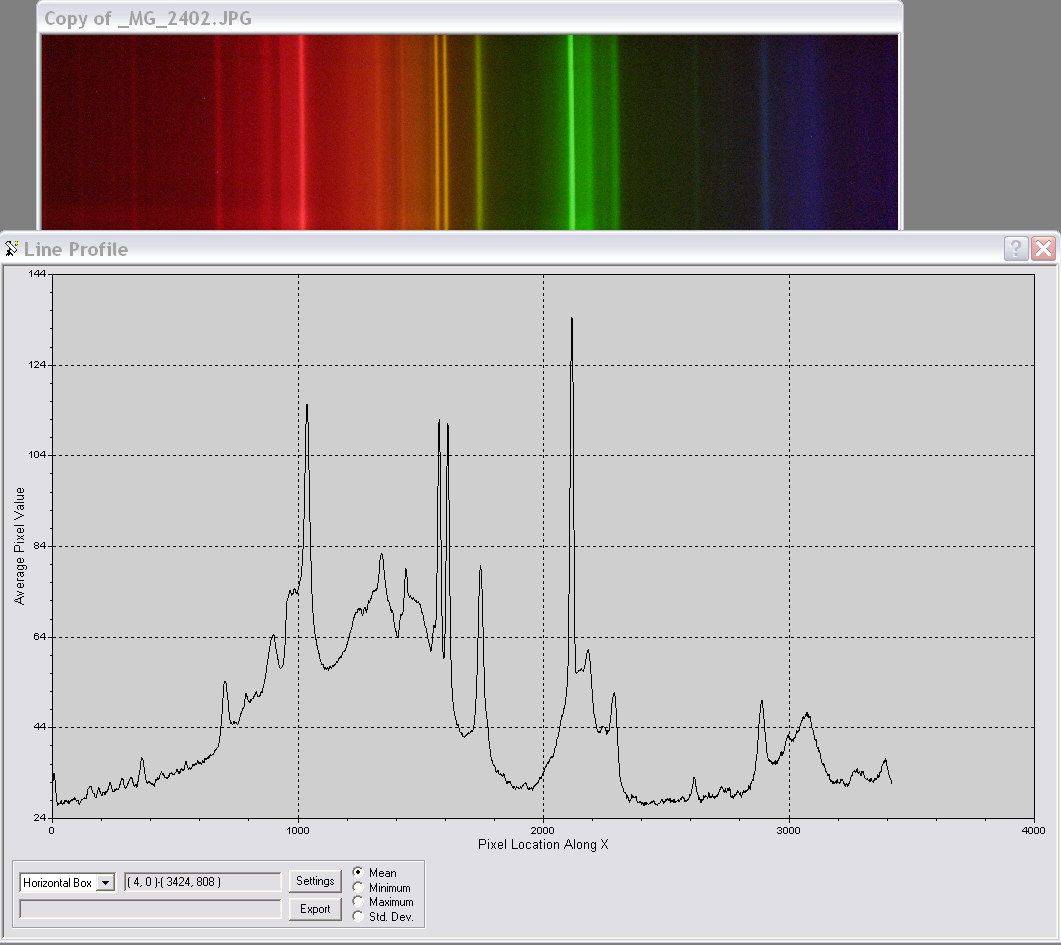
Task: Click the empty field beside the Export button
Action: click(150, 909)
